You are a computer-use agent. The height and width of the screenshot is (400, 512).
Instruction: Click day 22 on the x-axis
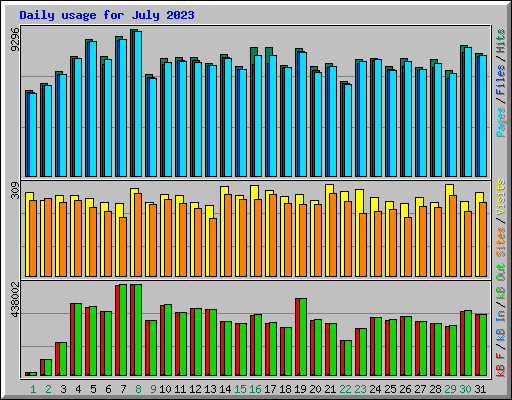345,389
